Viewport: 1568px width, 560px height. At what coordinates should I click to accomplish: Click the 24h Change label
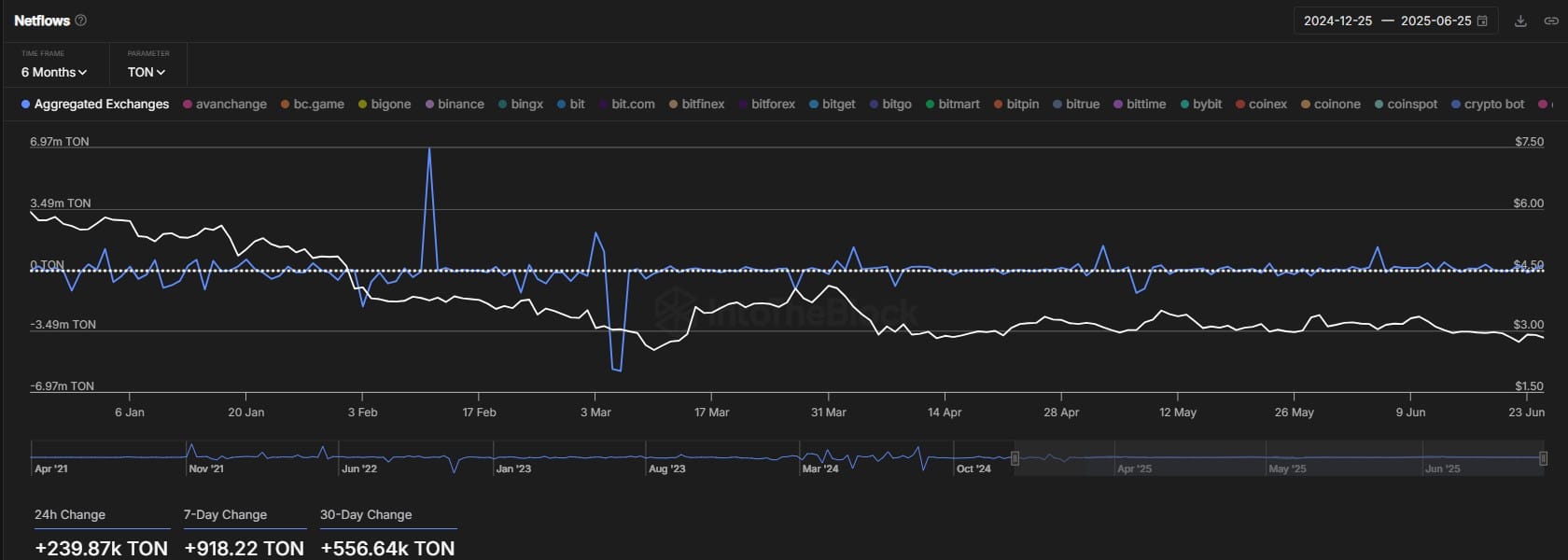[x=70, y=515]
